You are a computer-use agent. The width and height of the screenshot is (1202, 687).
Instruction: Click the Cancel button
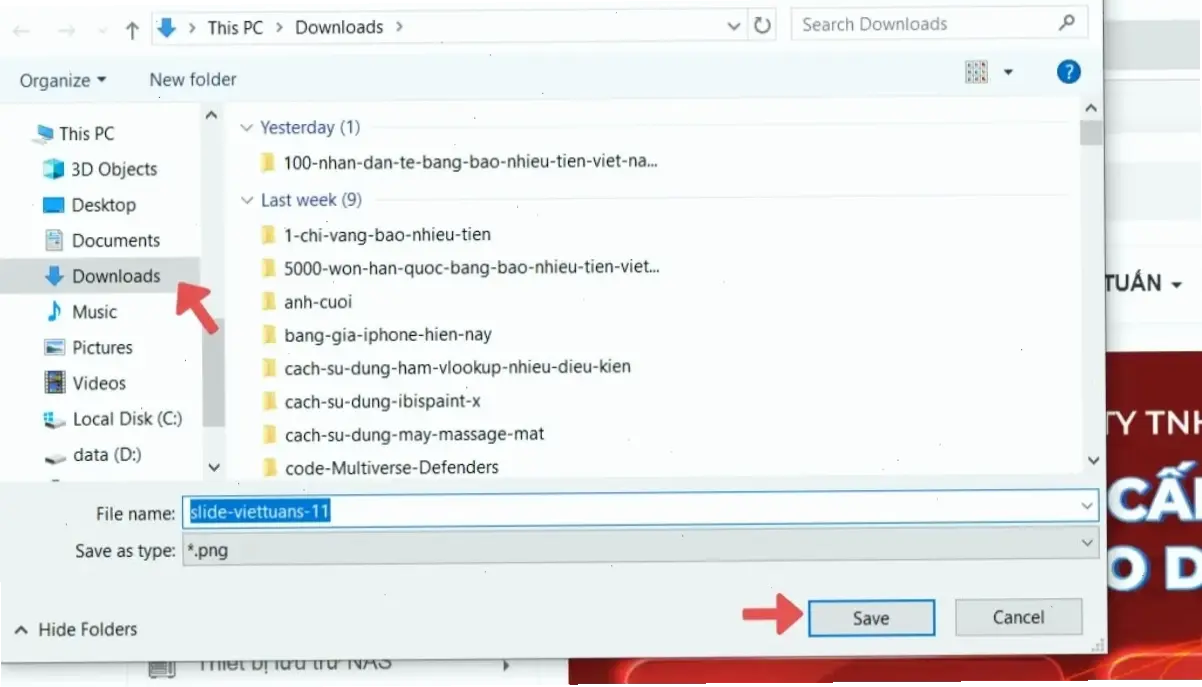(1018, 617)
